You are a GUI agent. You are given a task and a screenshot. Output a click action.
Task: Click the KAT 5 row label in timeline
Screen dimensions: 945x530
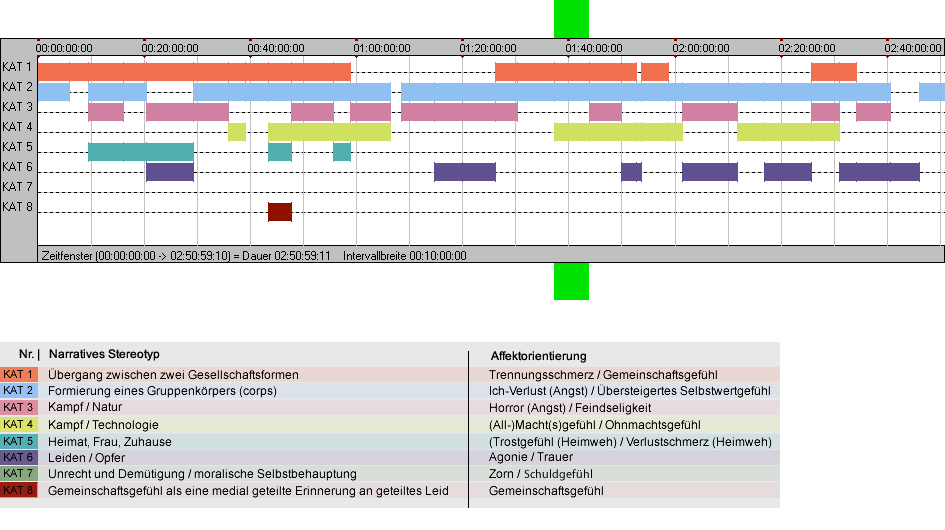17,147
